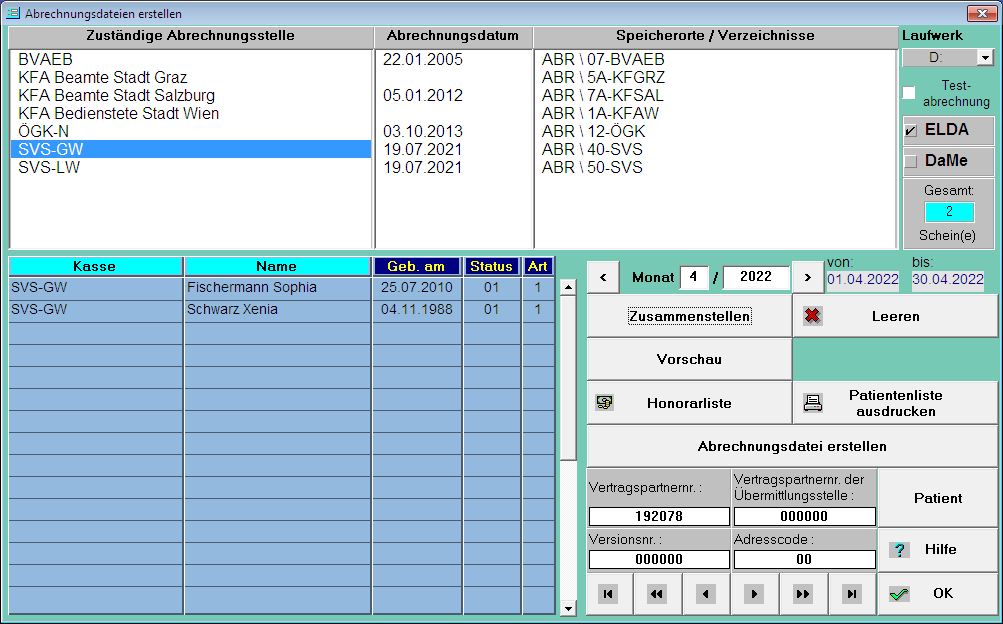Click birth date 25.07.2010
Screen dimensions: 1003x624
(416, 288)
